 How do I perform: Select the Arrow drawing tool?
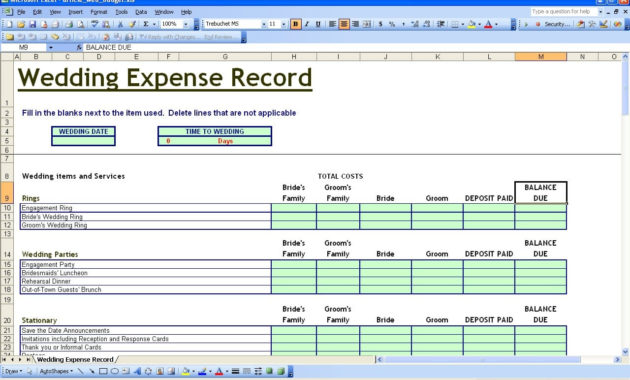point(92,372)
